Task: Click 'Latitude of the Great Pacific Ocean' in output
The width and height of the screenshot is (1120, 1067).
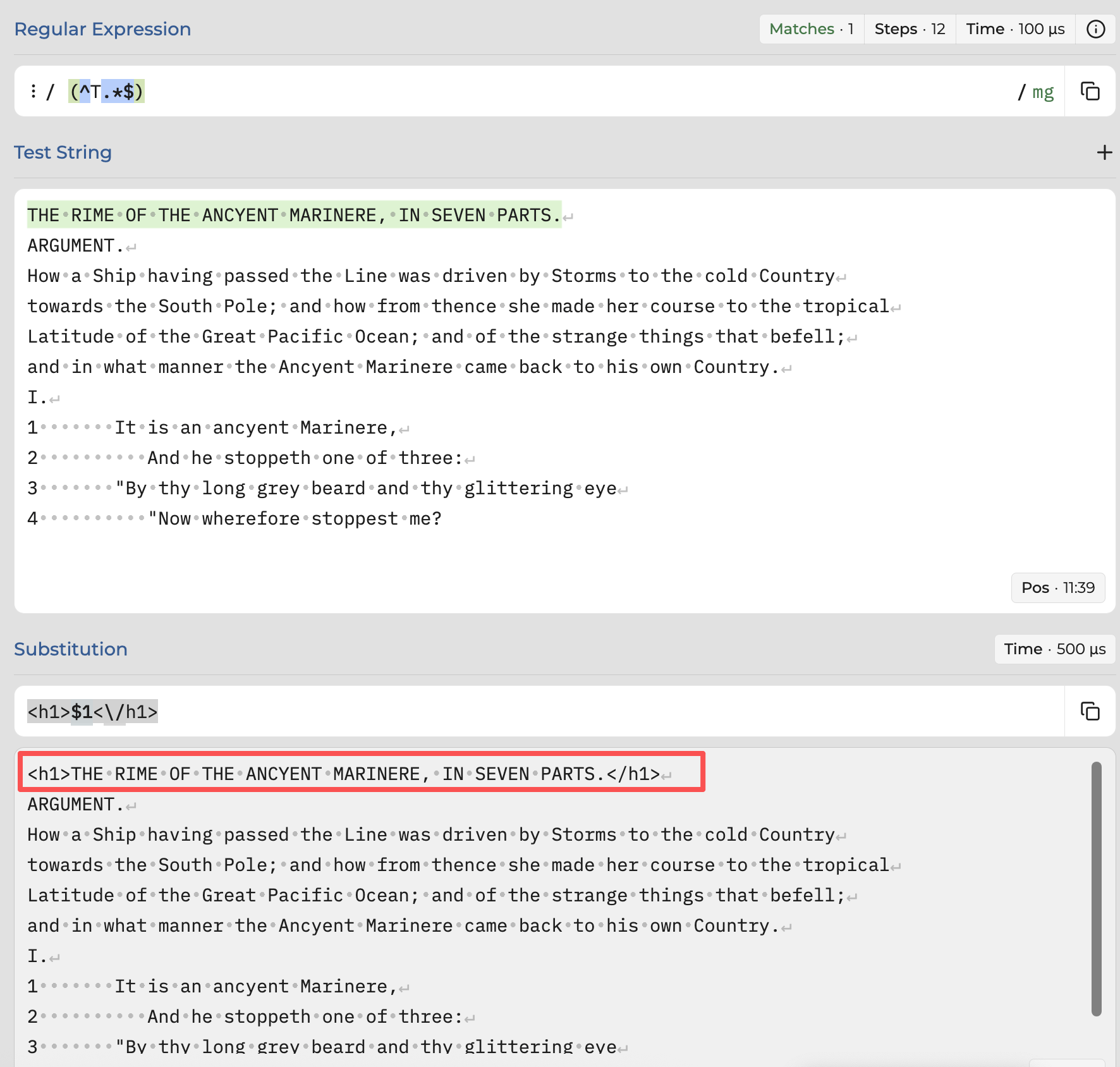Action: (437, 896)
